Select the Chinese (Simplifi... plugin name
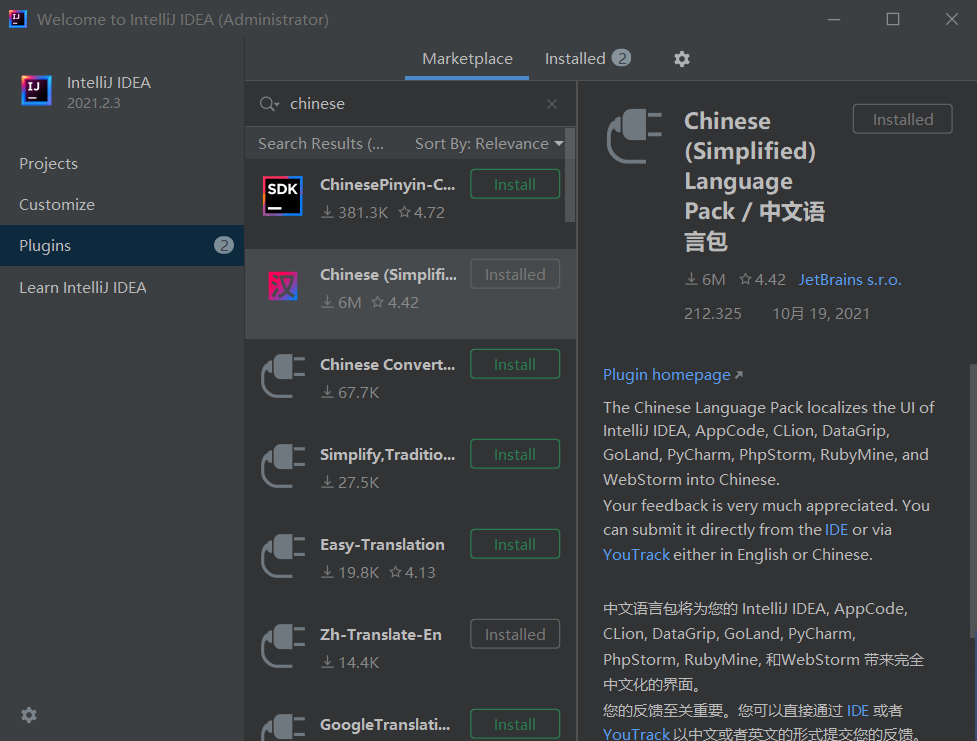977x741 pixels. click(388, 275)
